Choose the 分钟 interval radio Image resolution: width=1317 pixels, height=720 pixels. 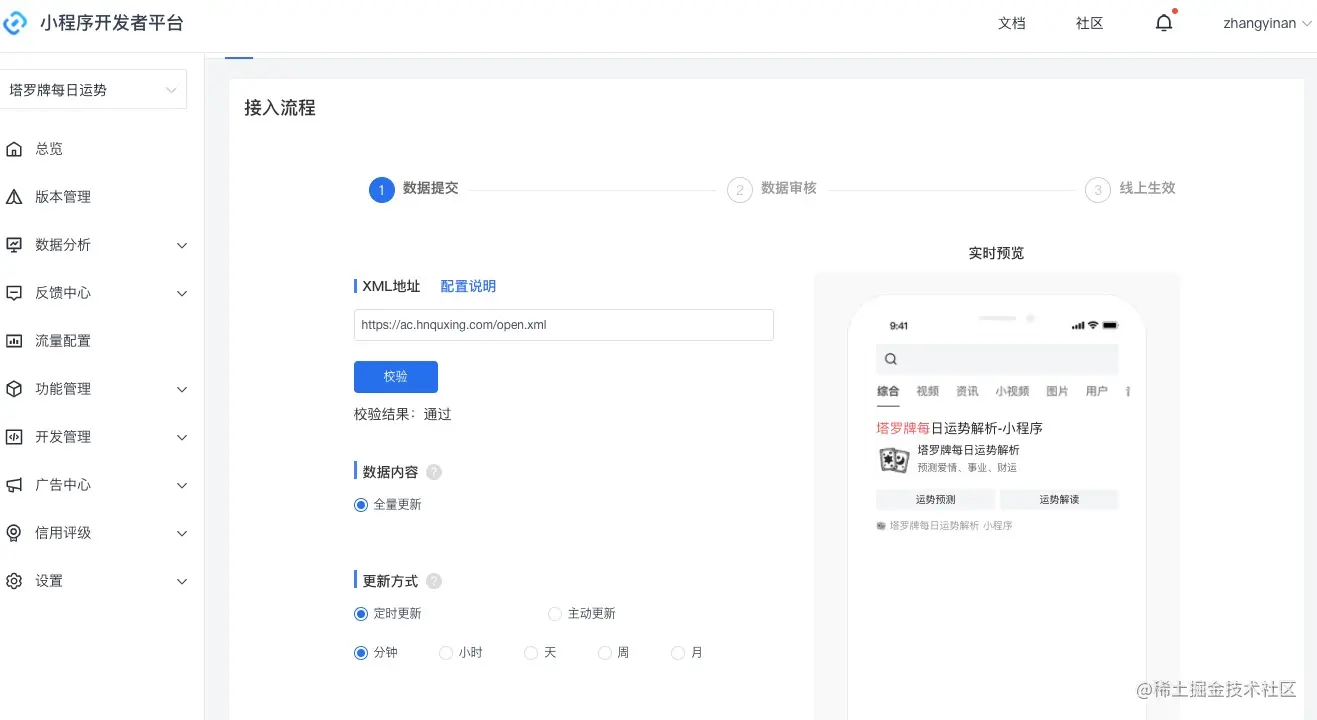pyautogui.click(x=361, y=653)
